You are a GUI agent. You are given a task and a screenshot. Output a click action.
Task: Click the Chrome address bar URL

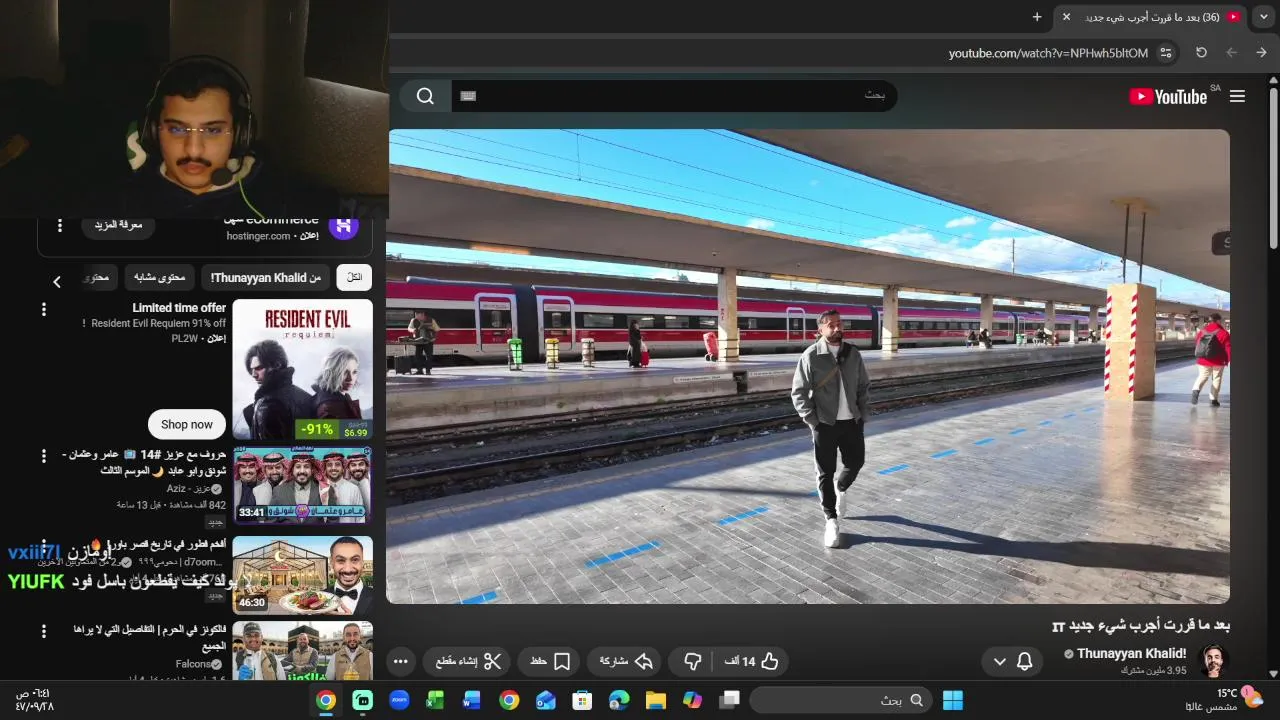pos(1048,53)
